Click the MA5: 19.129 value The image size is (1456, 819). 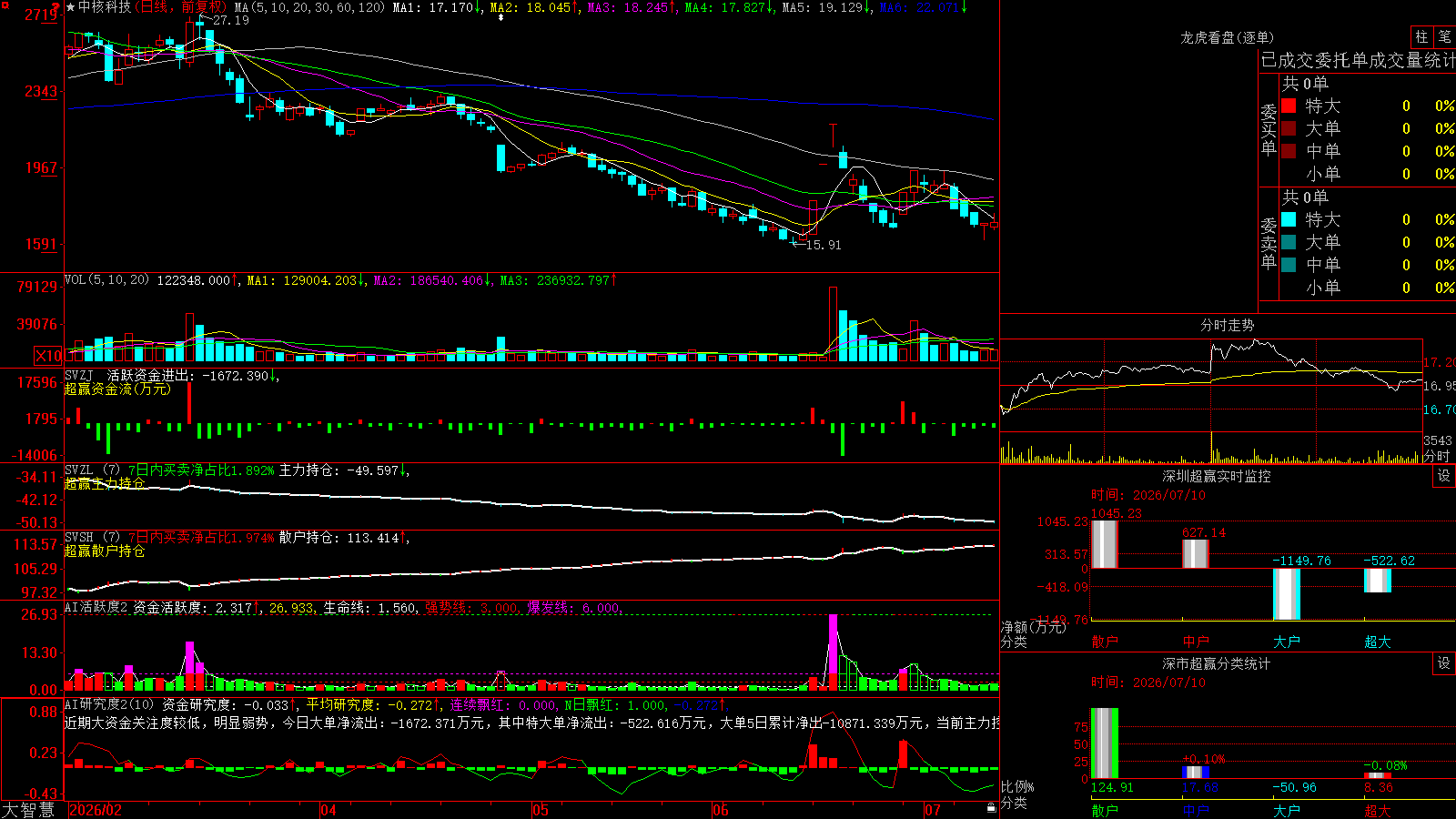point(827,7)
